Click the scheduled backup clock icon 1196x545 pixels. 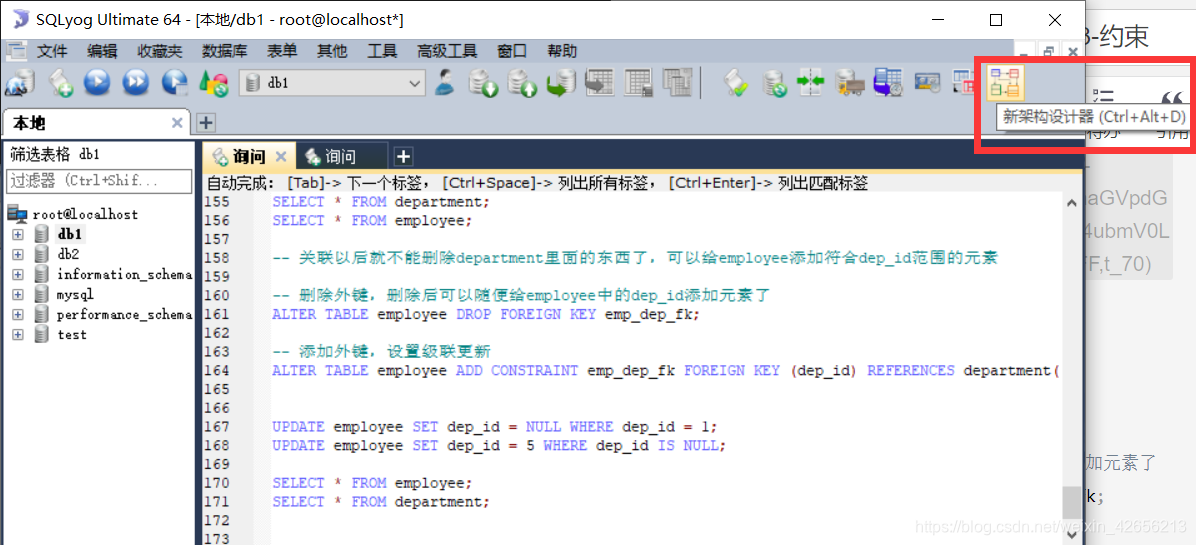tap(888, 82)
